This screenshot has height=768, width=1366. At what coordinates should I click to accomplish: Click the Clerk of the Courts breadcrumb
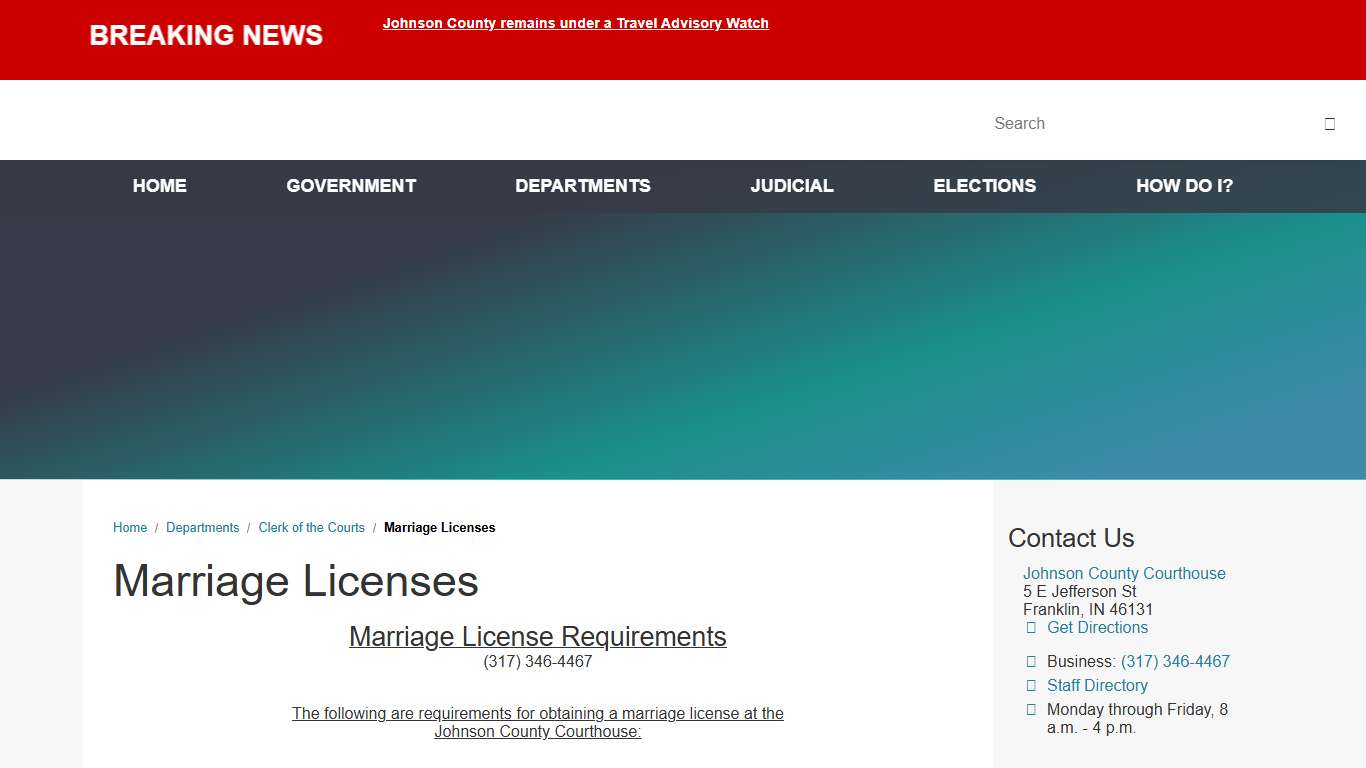click(x=311, y=527)
